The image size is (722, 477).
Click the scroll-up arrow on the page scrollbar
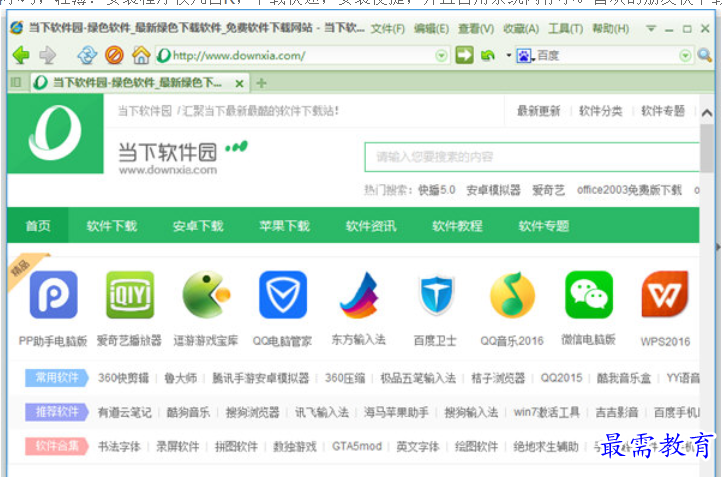coord(707,112)
